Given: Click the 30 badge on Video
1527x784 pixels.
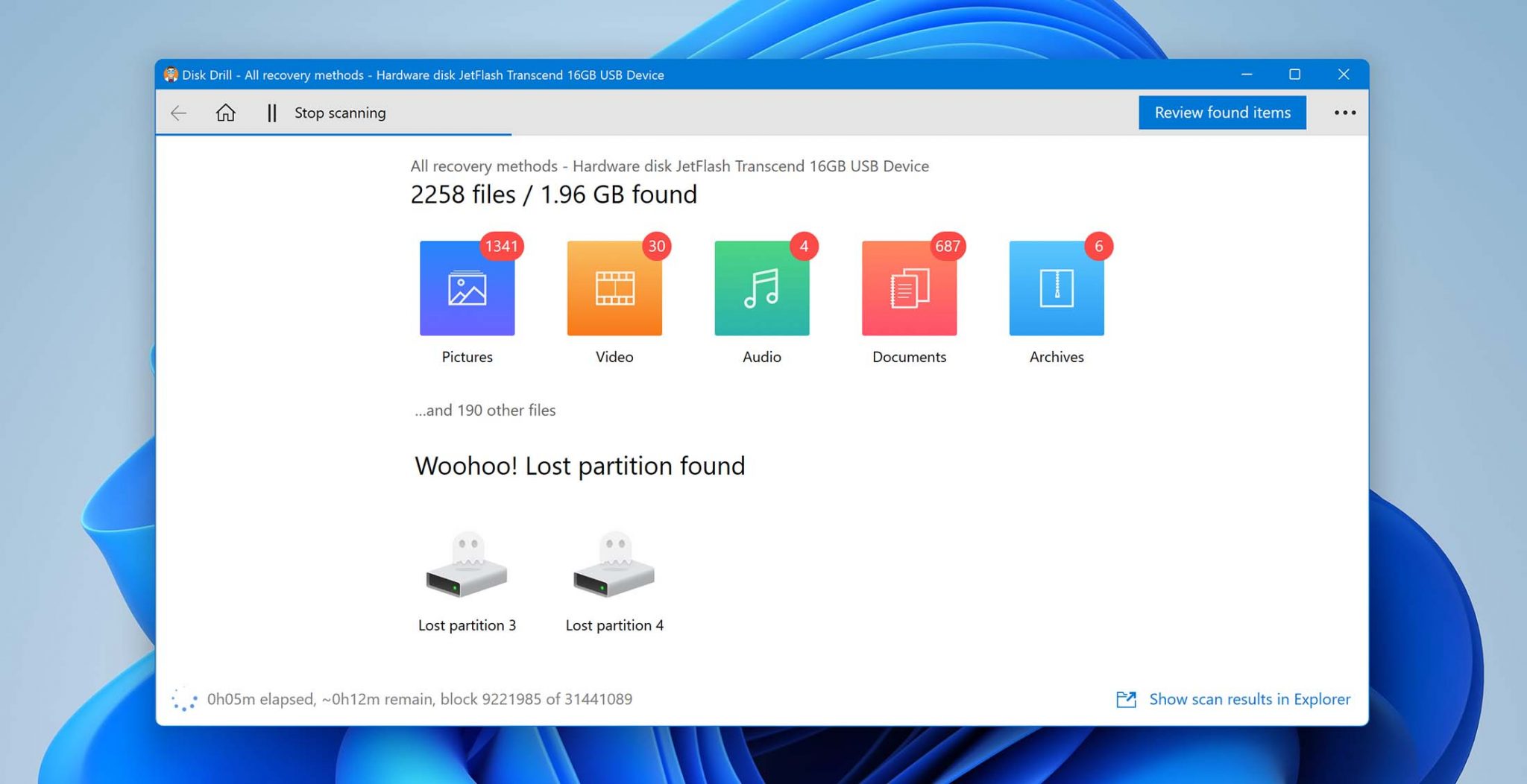Looking at the screenshot, I should coord(656,246).
